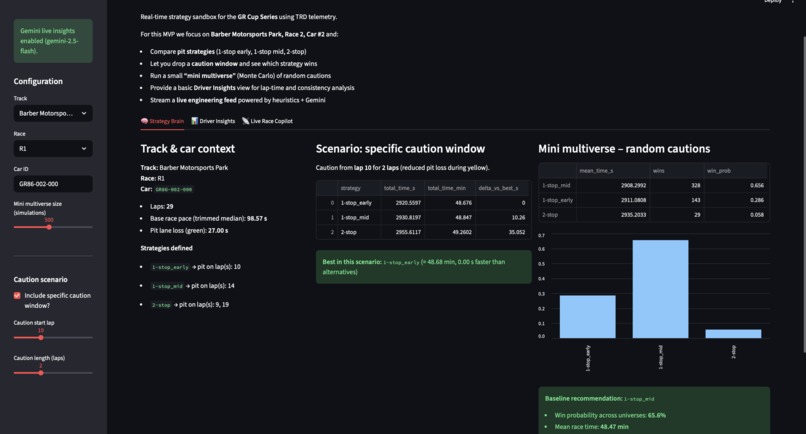
Task: Click the 2-stop strategy code label in list
Action: [161, 305]
